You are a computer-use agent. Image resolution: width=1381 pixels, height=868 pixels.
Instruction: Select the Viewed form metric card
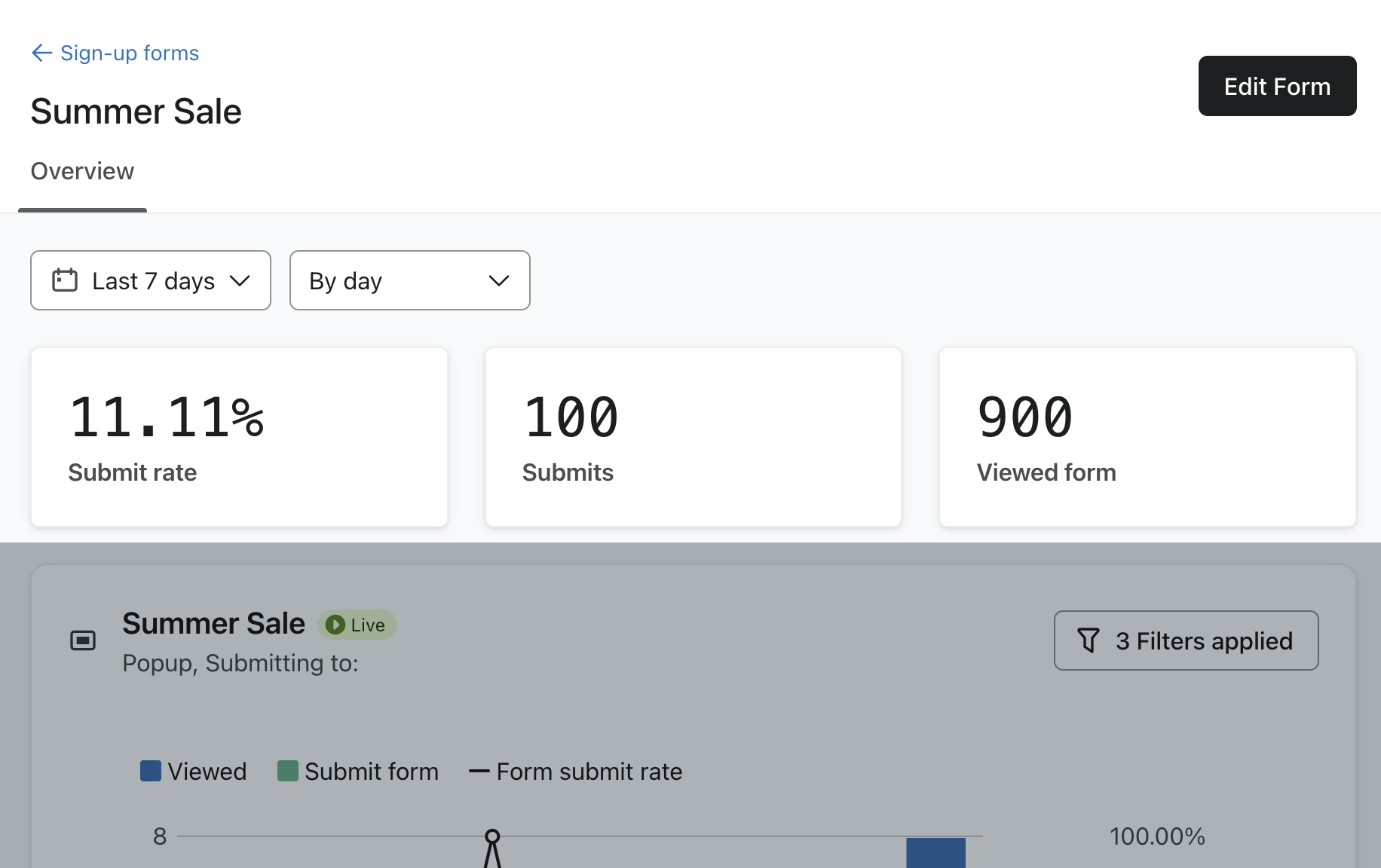click(x=1147, y=437)
